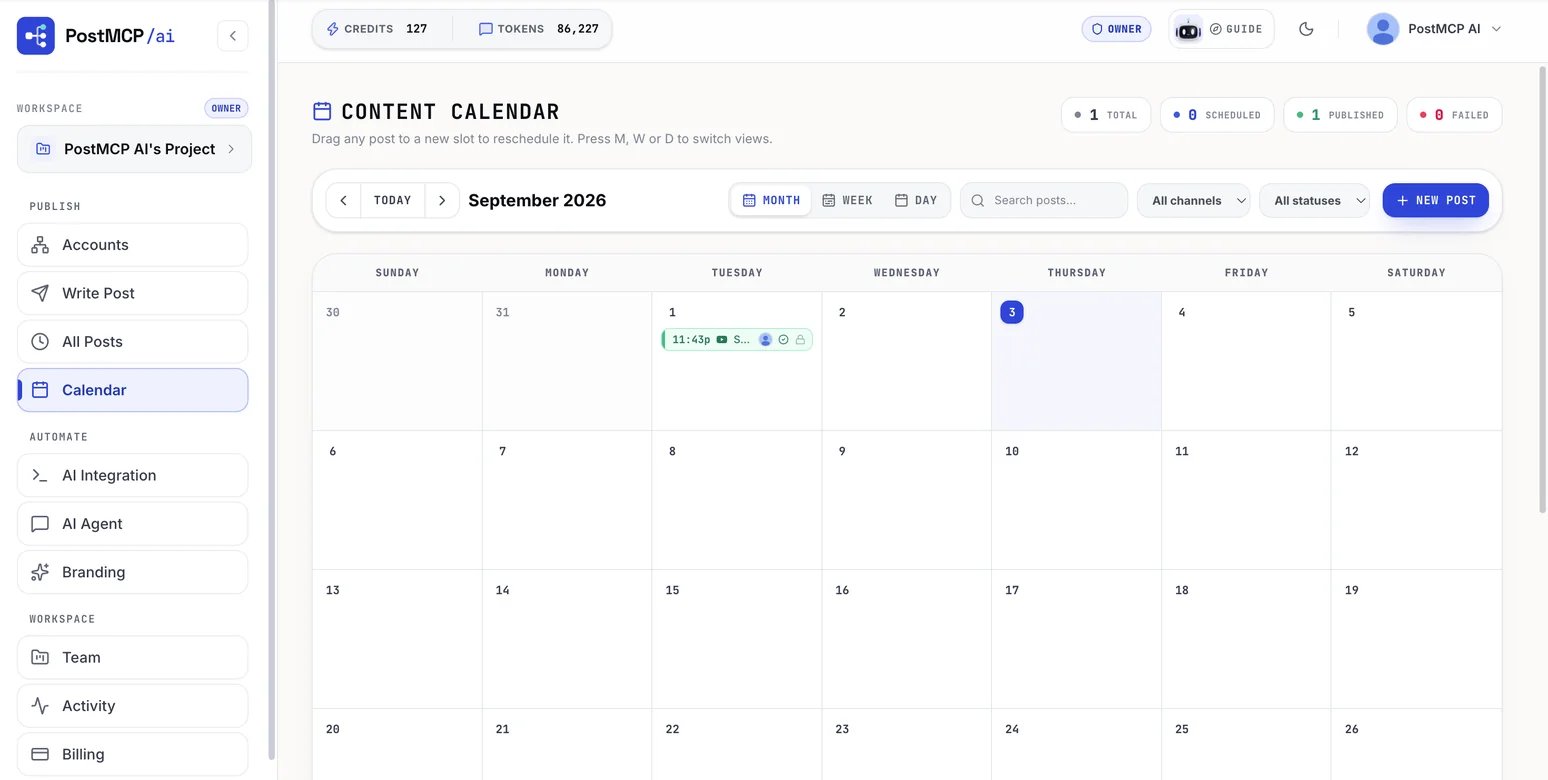Click the Accounts network icon in the sidebar
The height and width of the screenshot is (780, 1548).
point(40,245)
